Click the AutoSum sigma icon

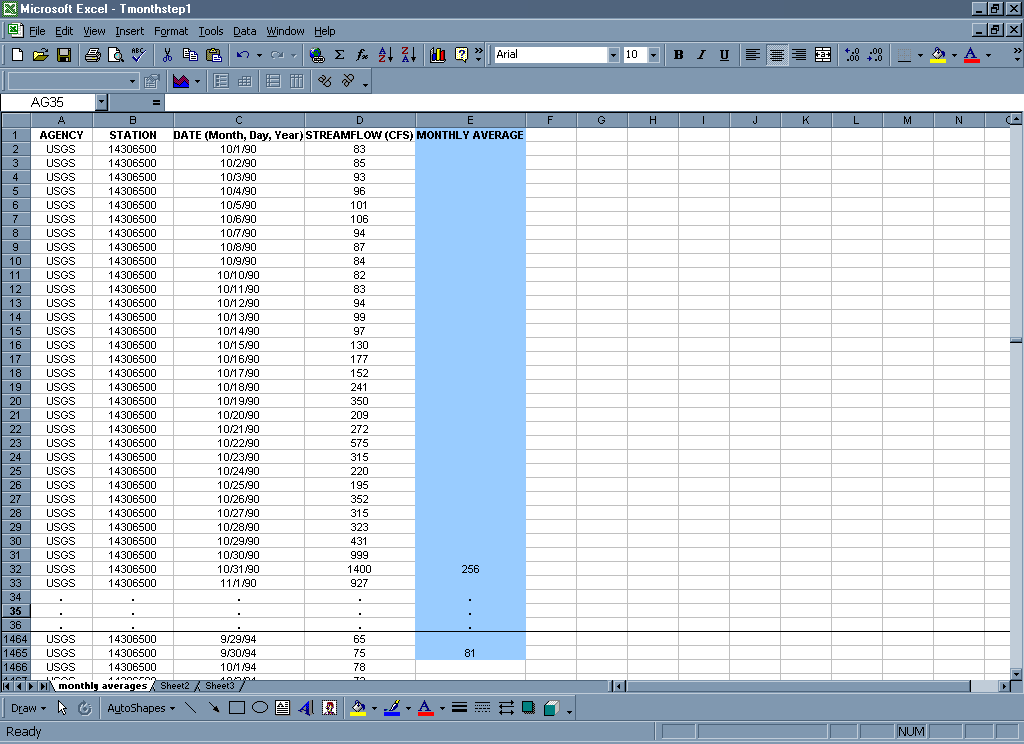click(x=339, y=55)
